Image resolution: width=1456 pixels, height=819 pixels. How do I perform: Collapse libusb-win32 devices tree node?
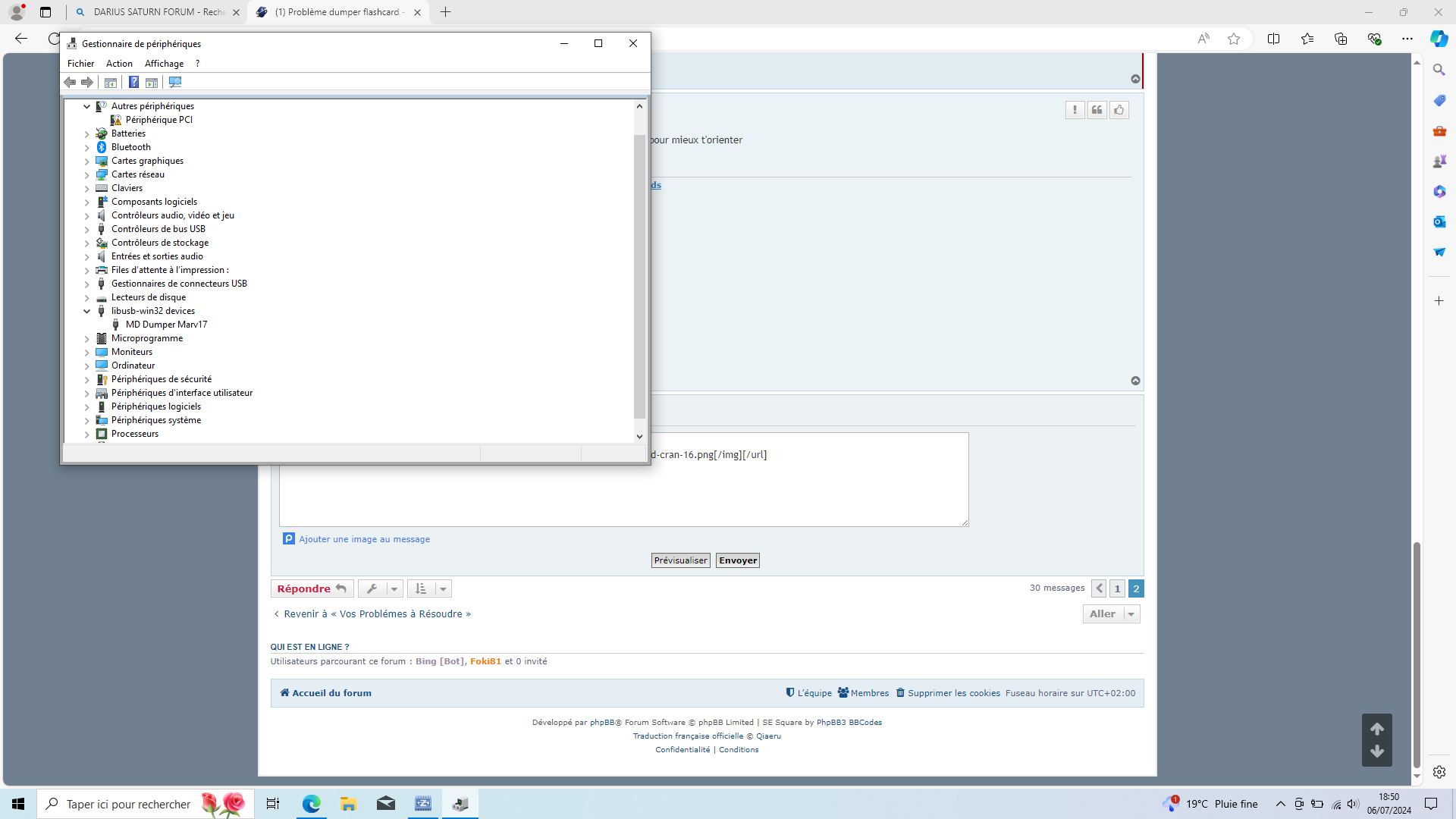pos(87,311)
